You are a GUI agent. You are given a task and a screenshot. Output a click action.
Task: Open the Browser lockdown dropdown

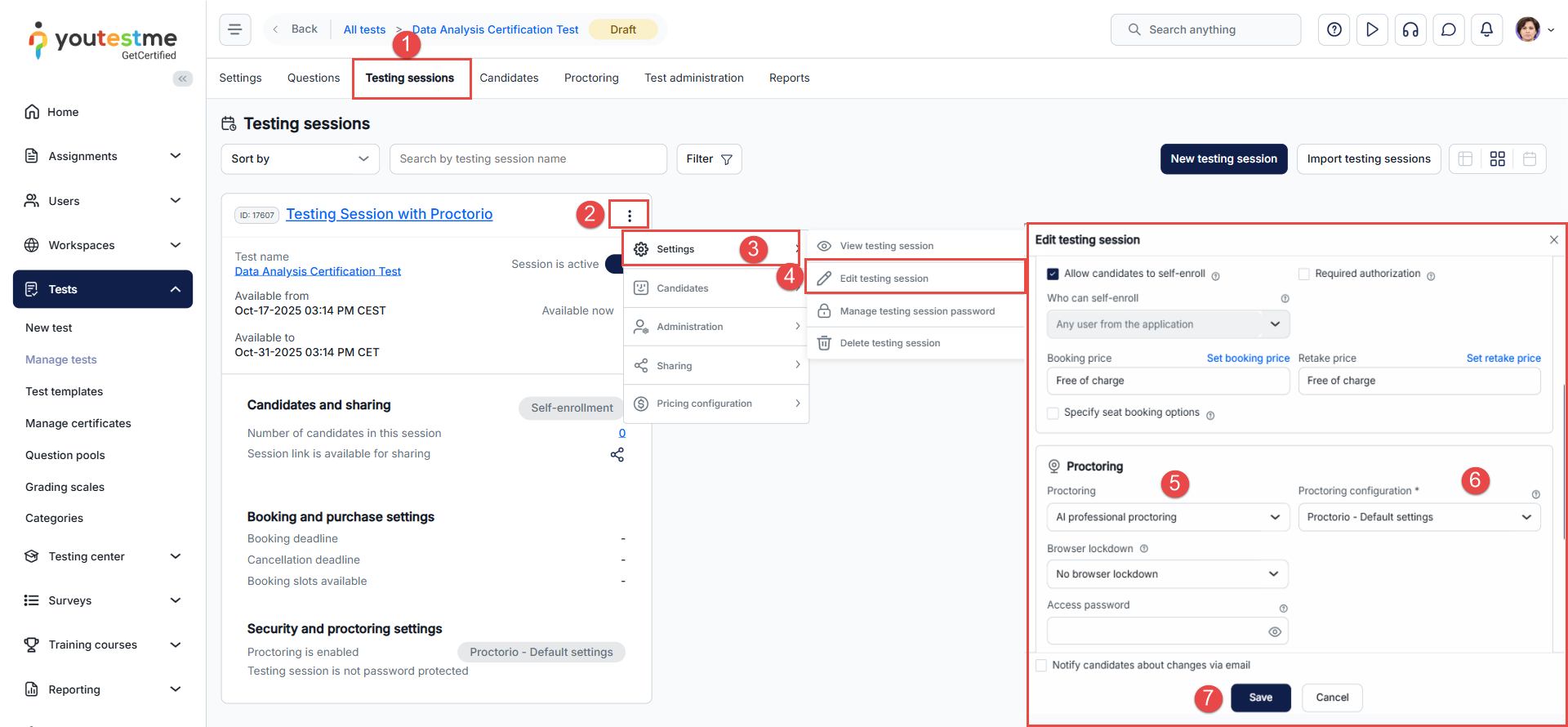[x=1167, y=574]
